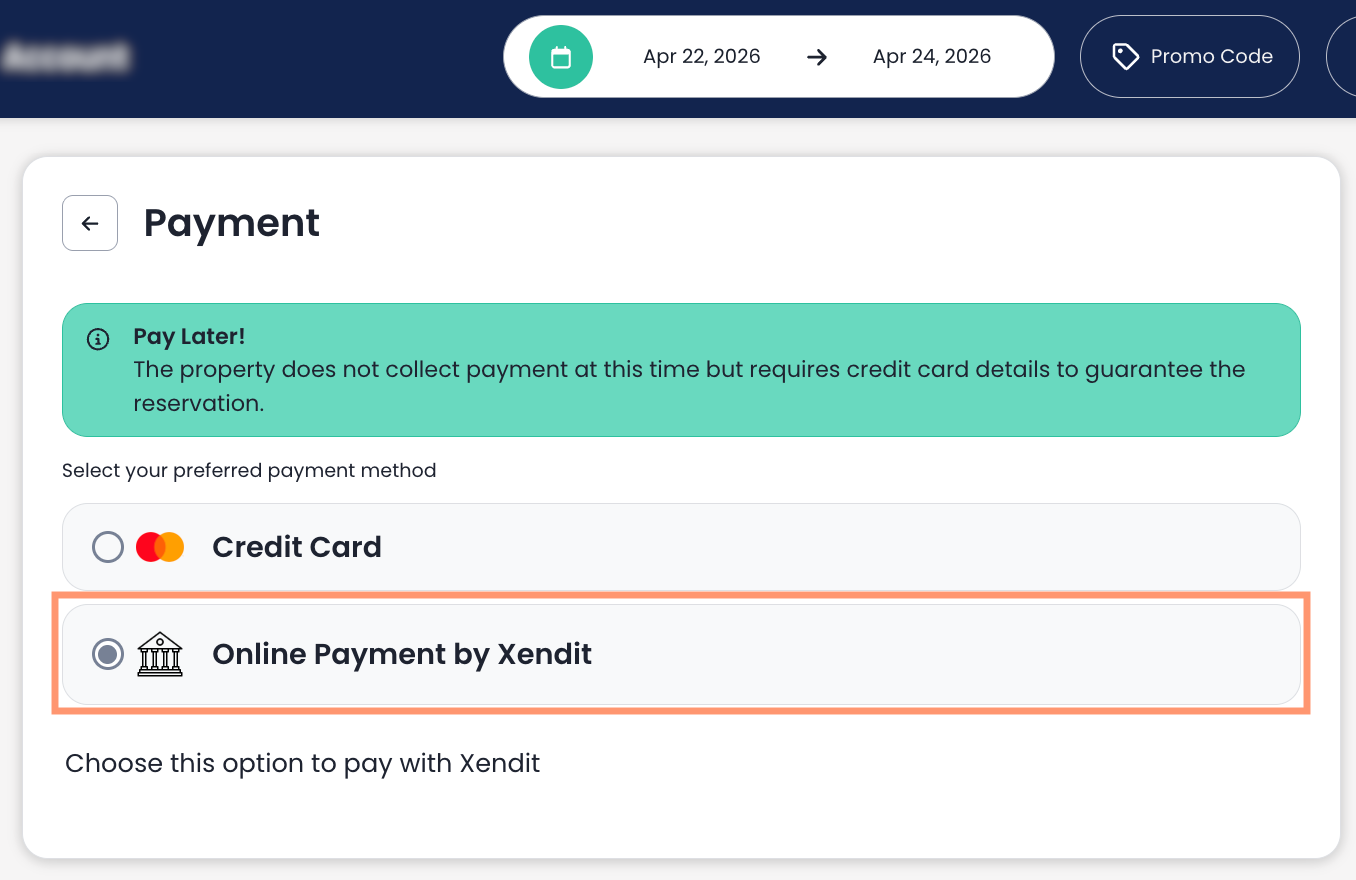Viewport: 1356px width, 880px height.
Task: Select the Credit Card radio button
Action: coord(108,547)
